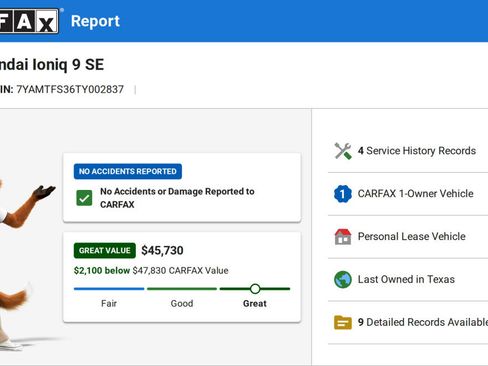The width and height of the screenshot is (488, 366).
Task: Click the yellow folder Detailed Records icon
Action: (343, 322)
